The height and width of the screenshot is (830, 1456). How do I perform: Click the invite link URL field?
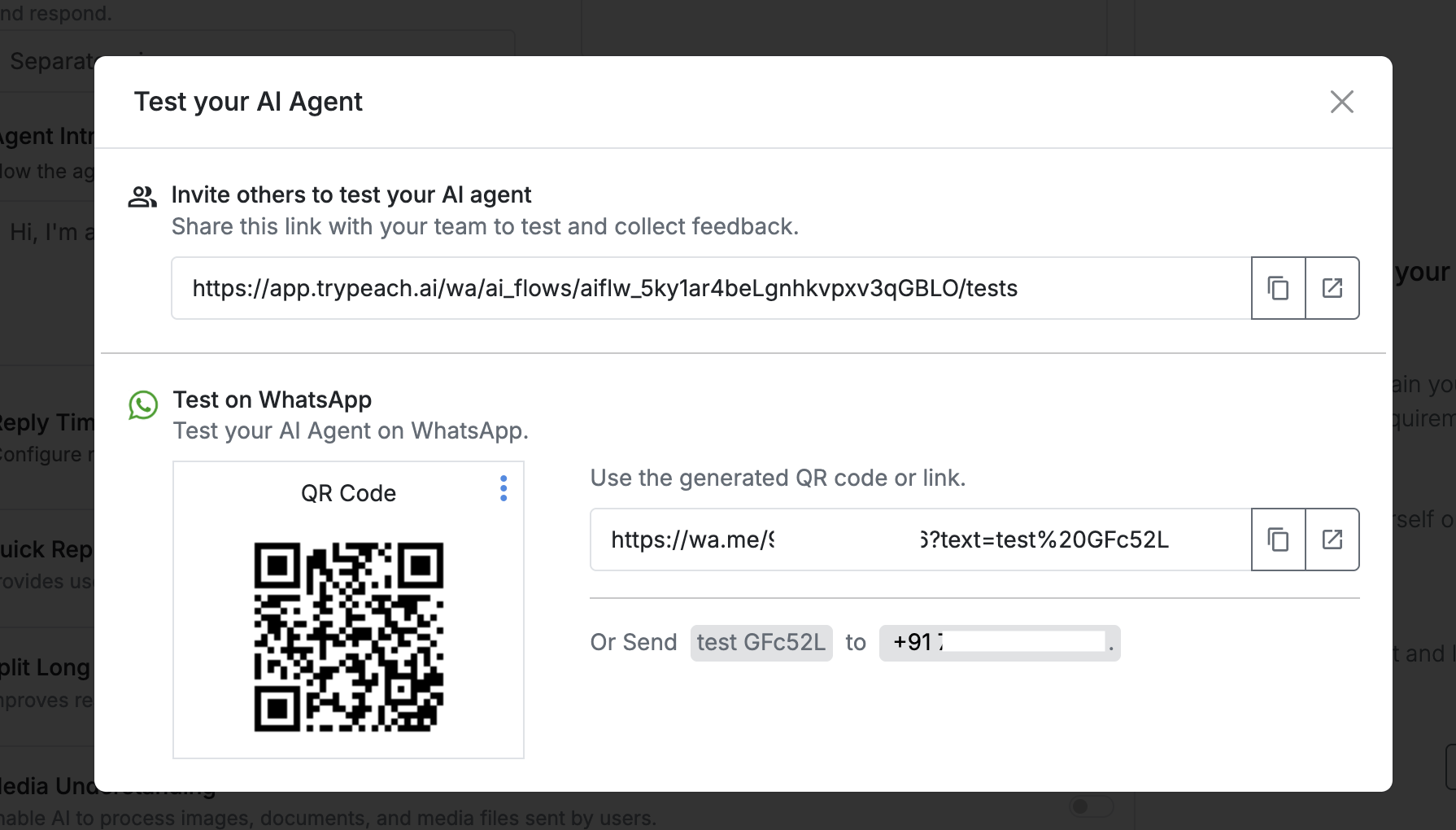(711, 288)
